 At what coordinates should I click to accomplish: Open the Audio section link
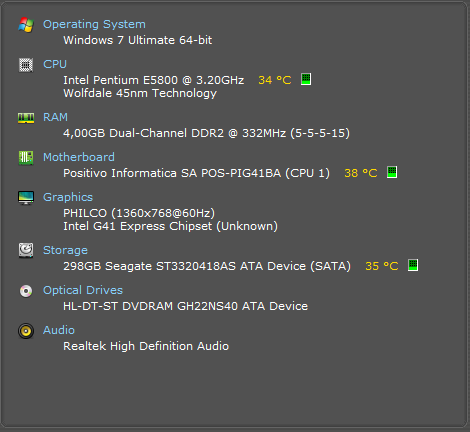[x=59, y=330]
